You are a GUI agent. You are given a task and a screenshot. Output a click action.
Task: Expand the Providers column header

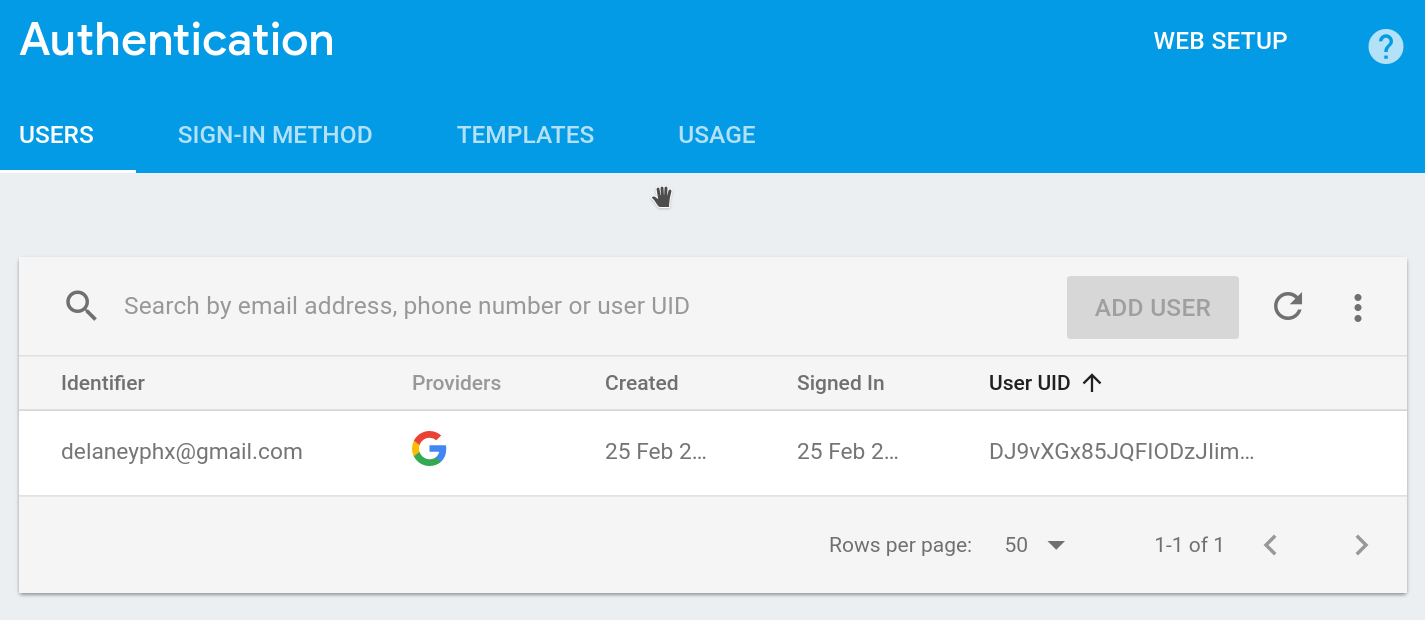pyautogui.click(x=456, y=383)
